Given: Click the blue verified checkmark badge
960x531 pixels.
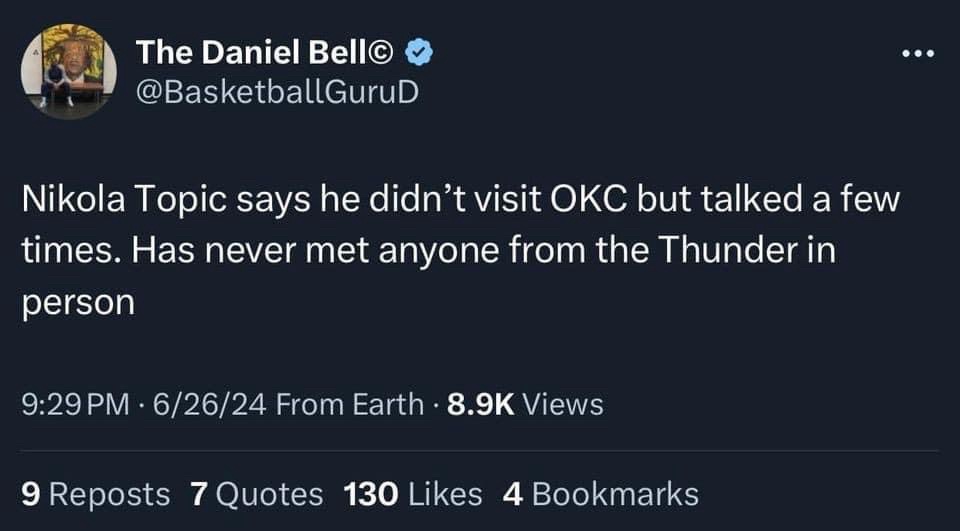Looking at the screenshot, I should pos(422,52).
